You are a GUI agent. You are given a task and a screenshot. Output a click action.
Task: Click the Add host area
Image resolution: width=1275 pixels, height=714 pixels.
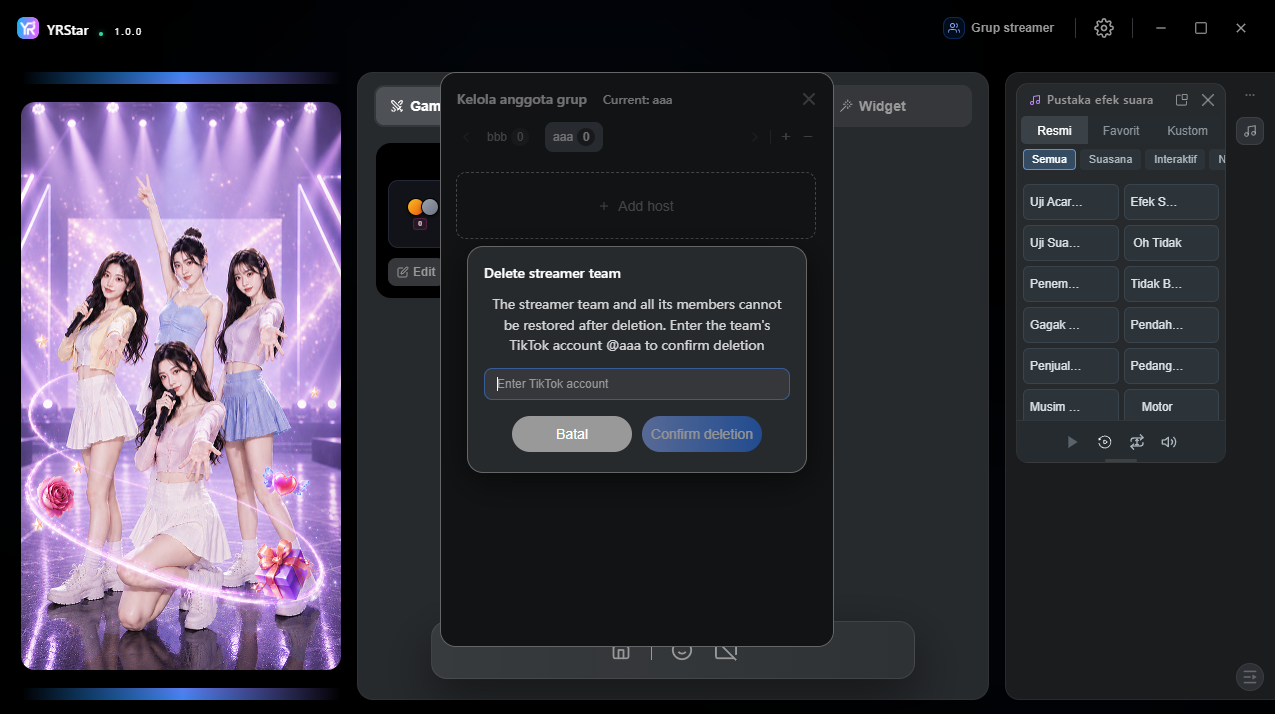click(x=636, y=206)
